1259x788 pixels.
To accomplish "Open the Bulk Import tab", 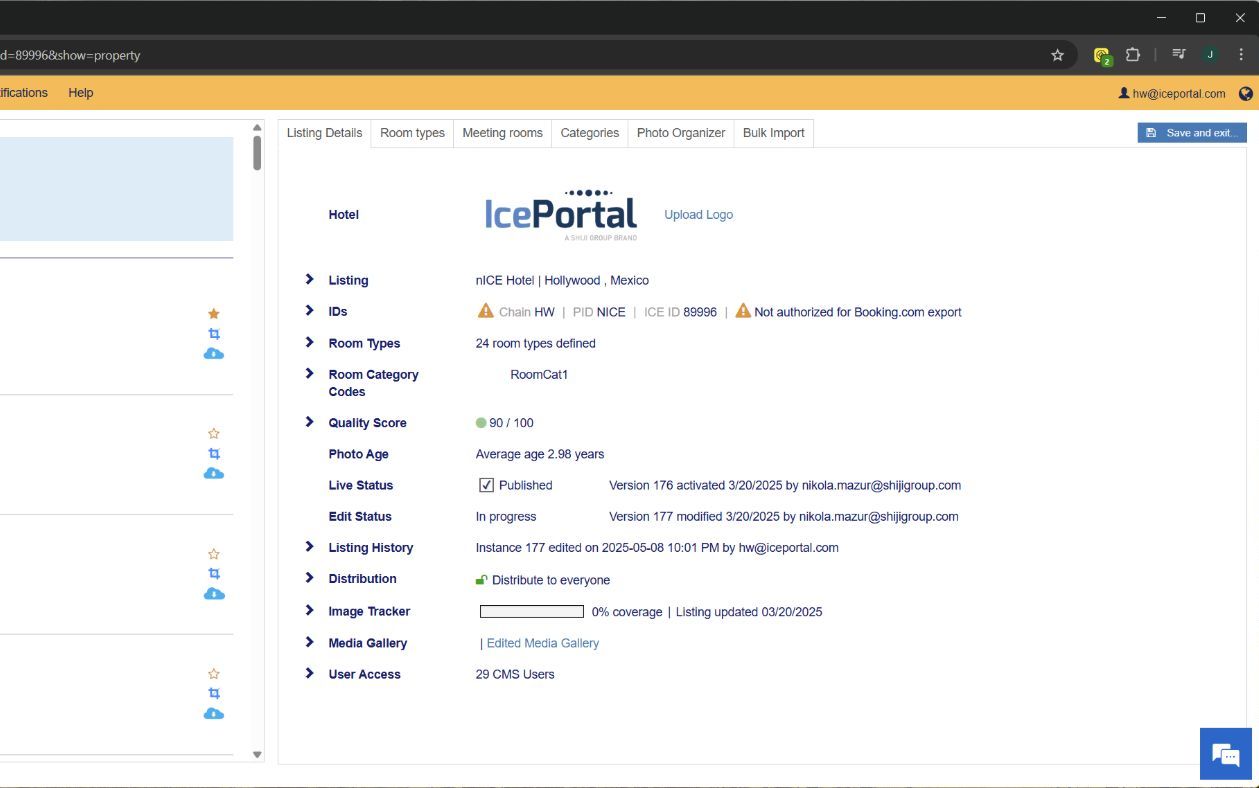I will 774,133.
